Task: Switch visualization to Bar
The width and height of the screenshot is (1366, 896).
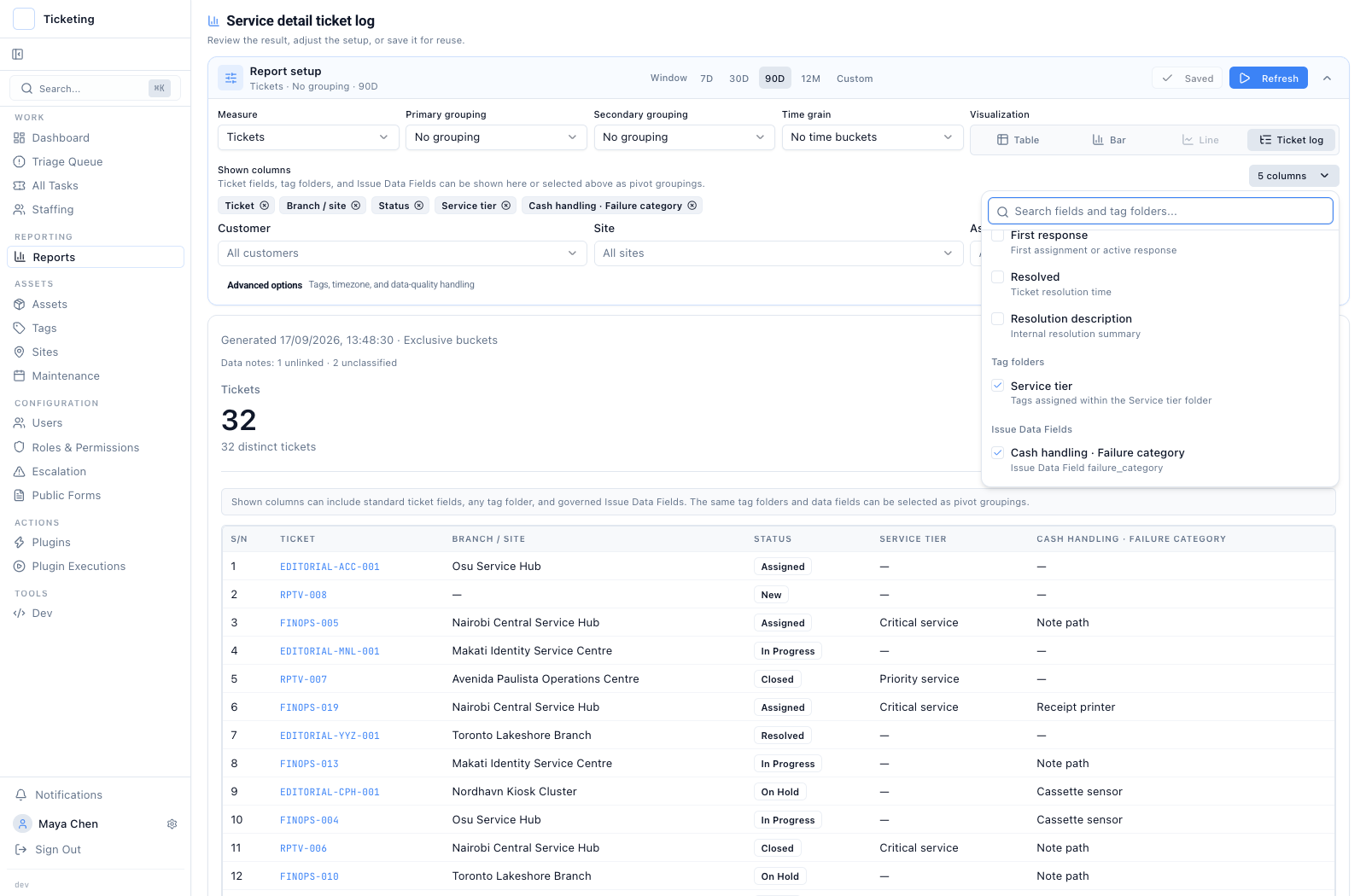Action: click(x=1109, y=140)
